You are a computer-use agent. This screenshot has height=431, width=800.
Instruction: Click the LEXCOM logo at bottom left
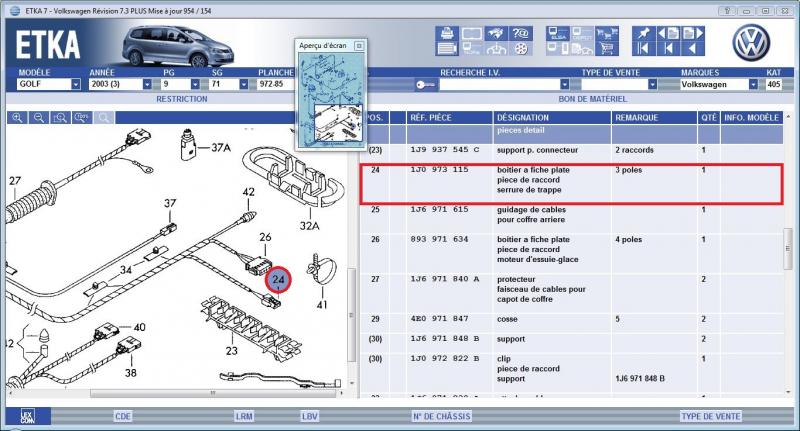click(x=28, y=416)
